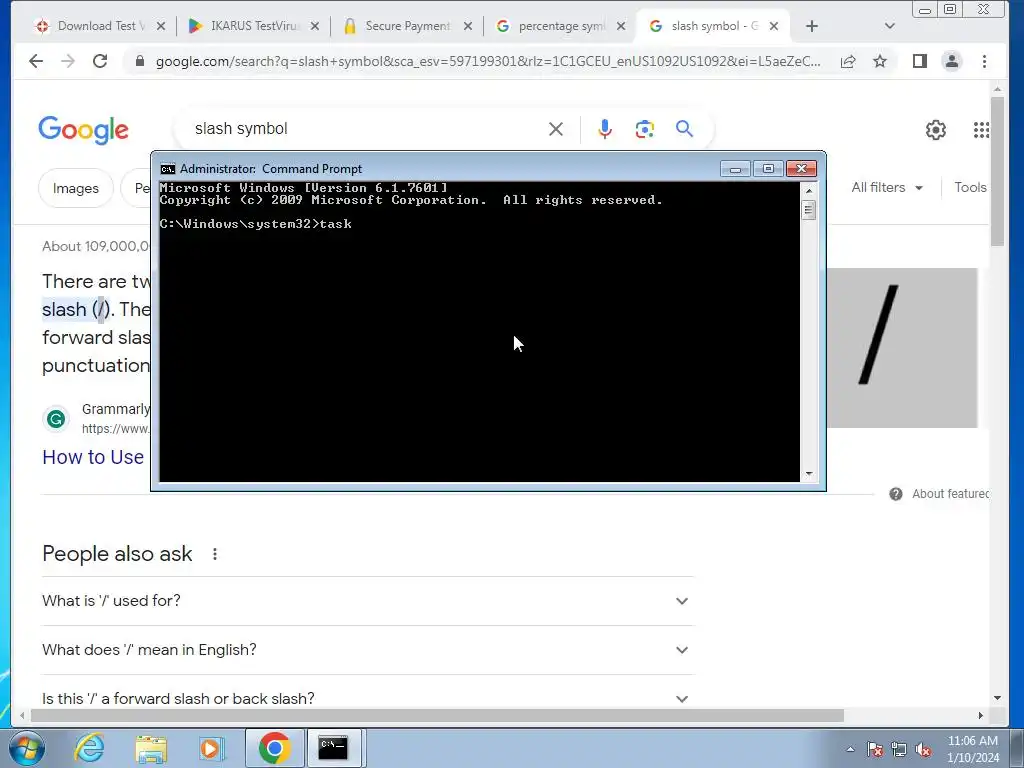Screen dimensions: 1024x768
Task: Start voice search with microphone
Action: pos(605,129)
